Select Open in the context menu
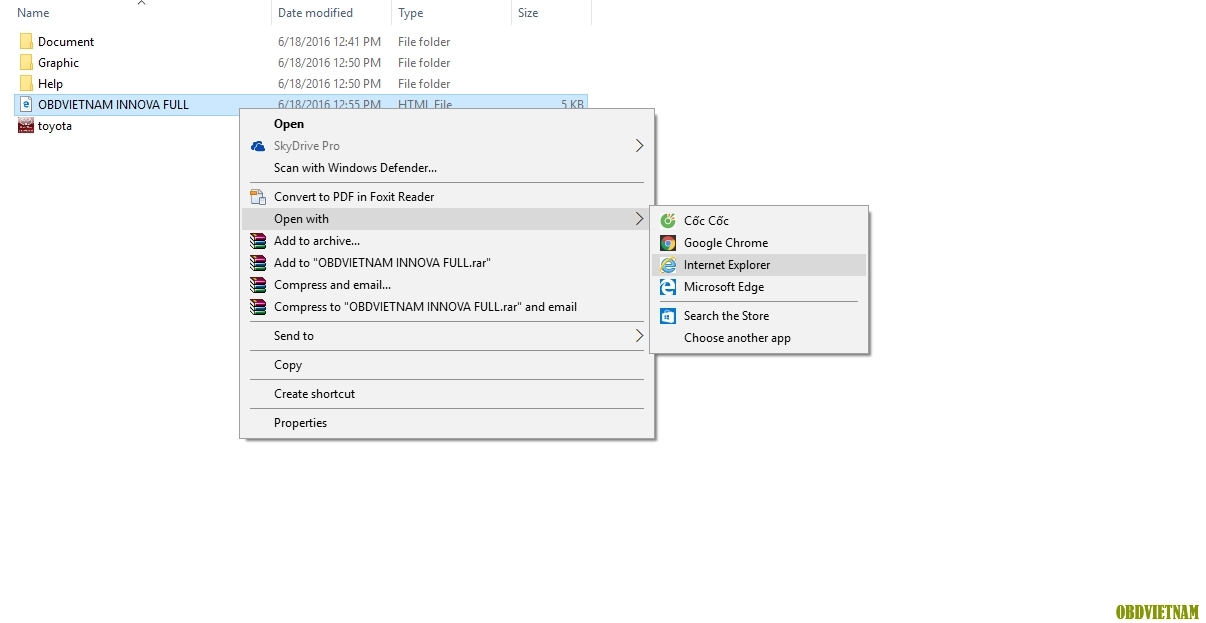This screenshot has width=1206, height=623. click(x=447, y=124)
